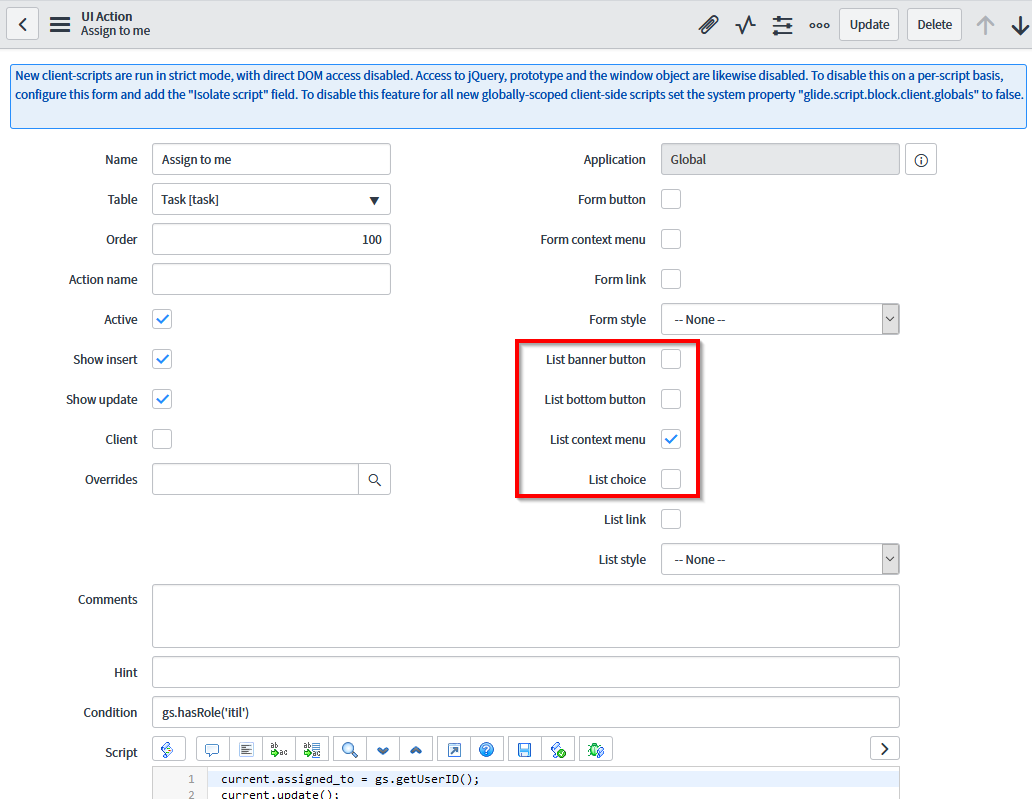The width and height of the screenshot is (1032, 799).
Task: Click the Update button
Action: coord(869,25)
